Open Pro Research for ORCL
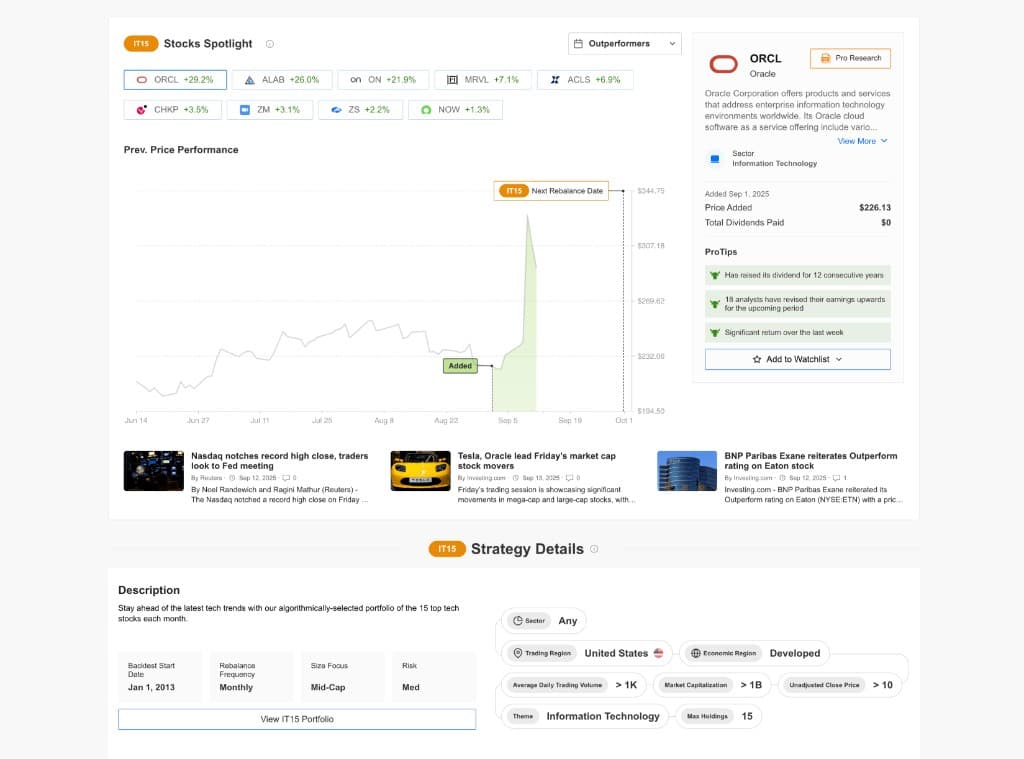This screenshot has width=1024, height=759. click(850, 58)
